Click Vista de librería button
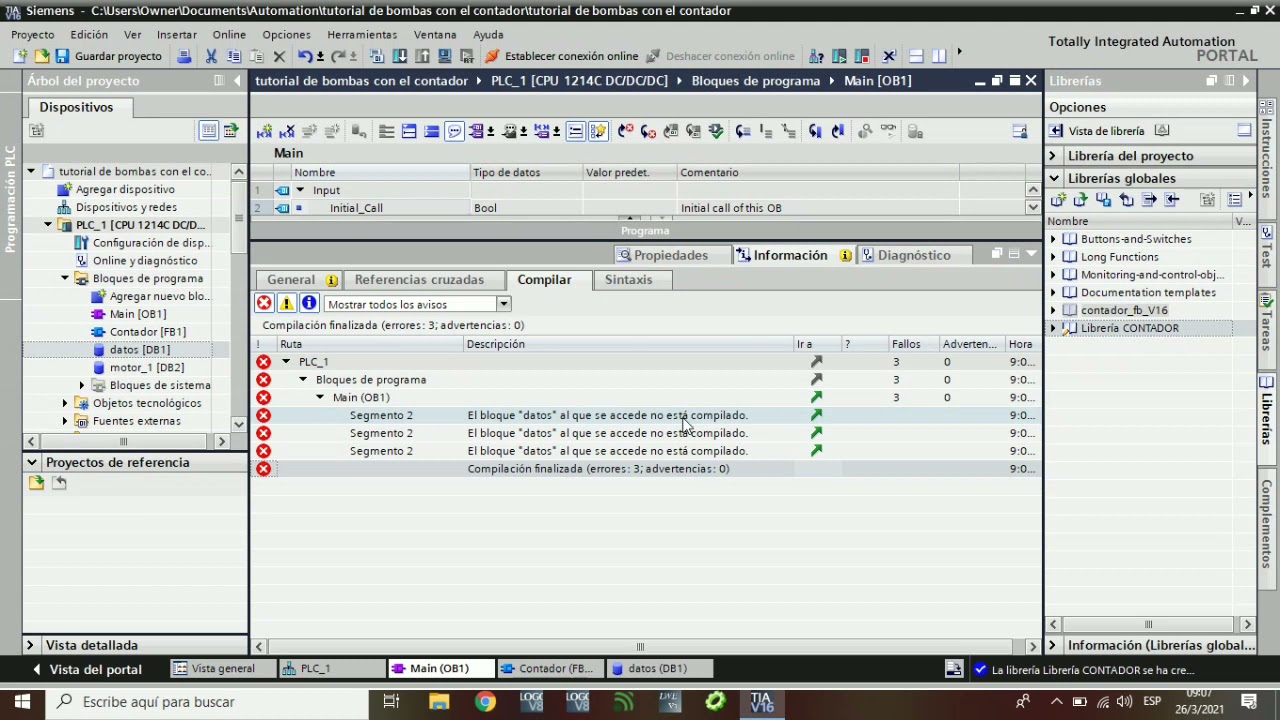 coord(1097,131)
